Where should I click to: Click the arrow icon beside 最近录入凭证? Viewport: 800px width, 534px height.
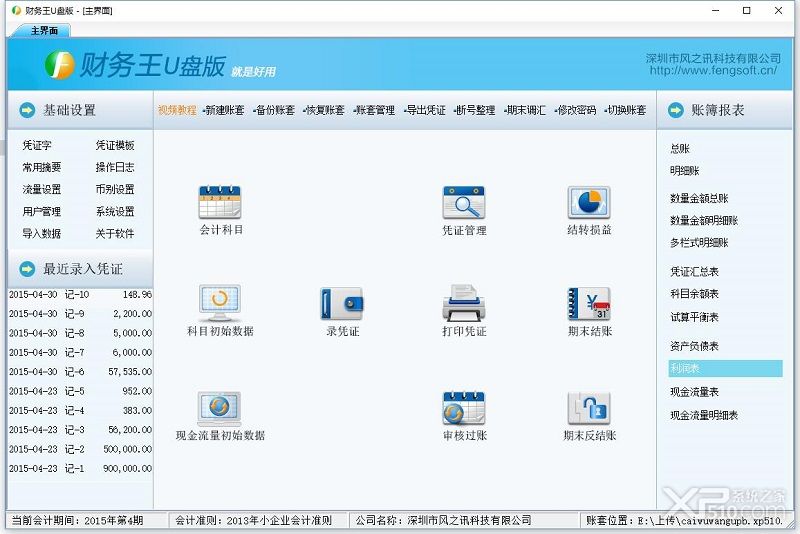[x=27, y=269]
